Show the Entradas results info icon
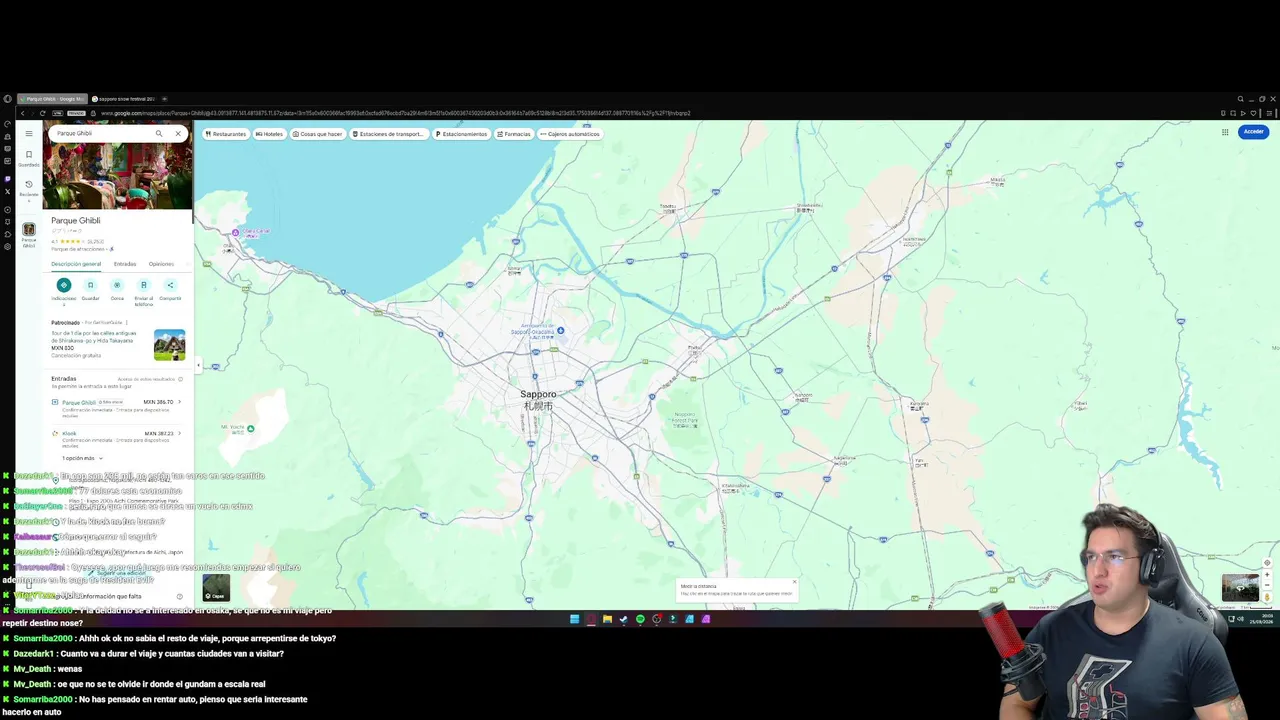 tap(180, 379)
